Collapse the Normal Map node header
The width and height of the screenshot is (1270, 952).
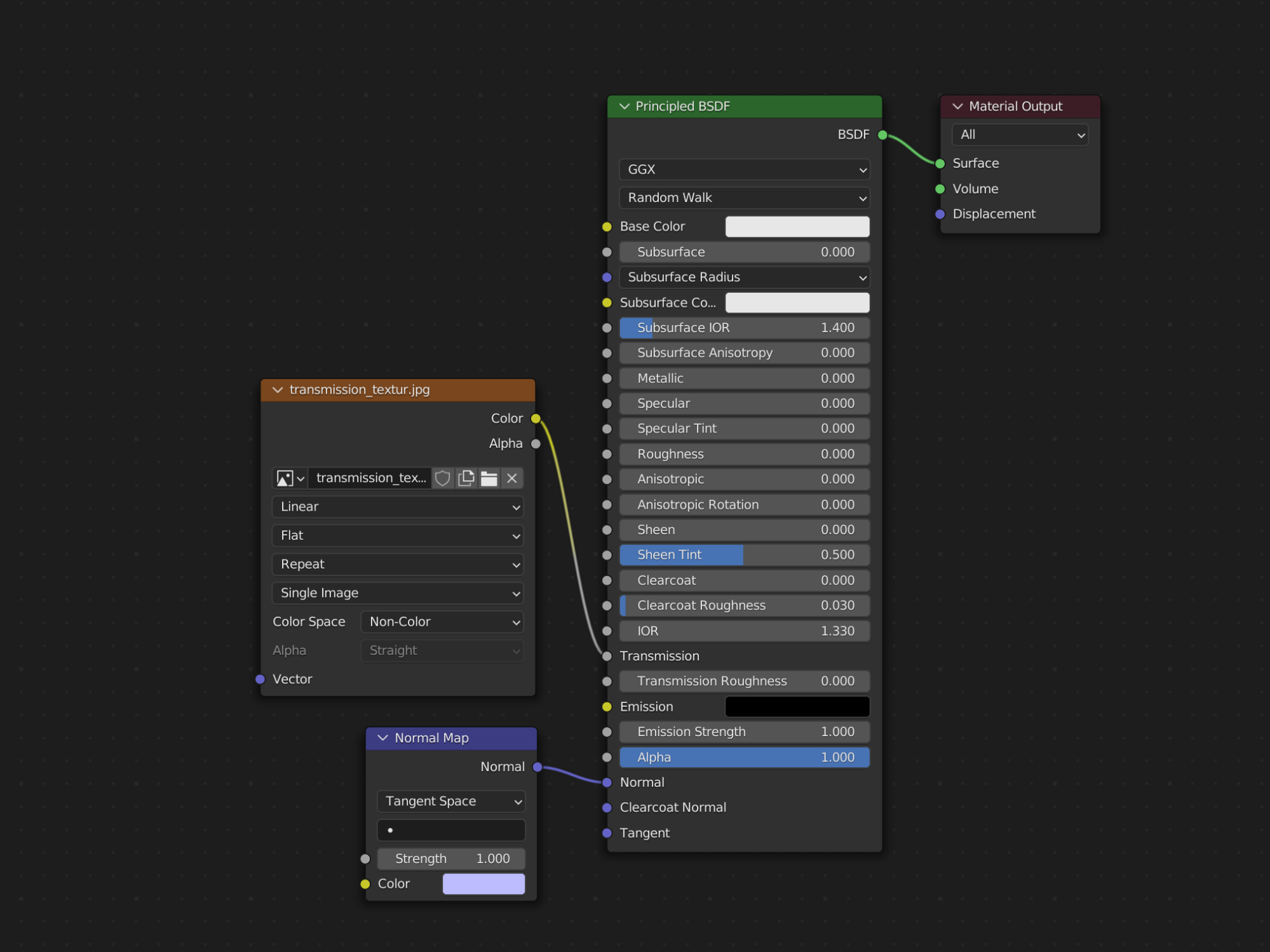coord(382,737)
